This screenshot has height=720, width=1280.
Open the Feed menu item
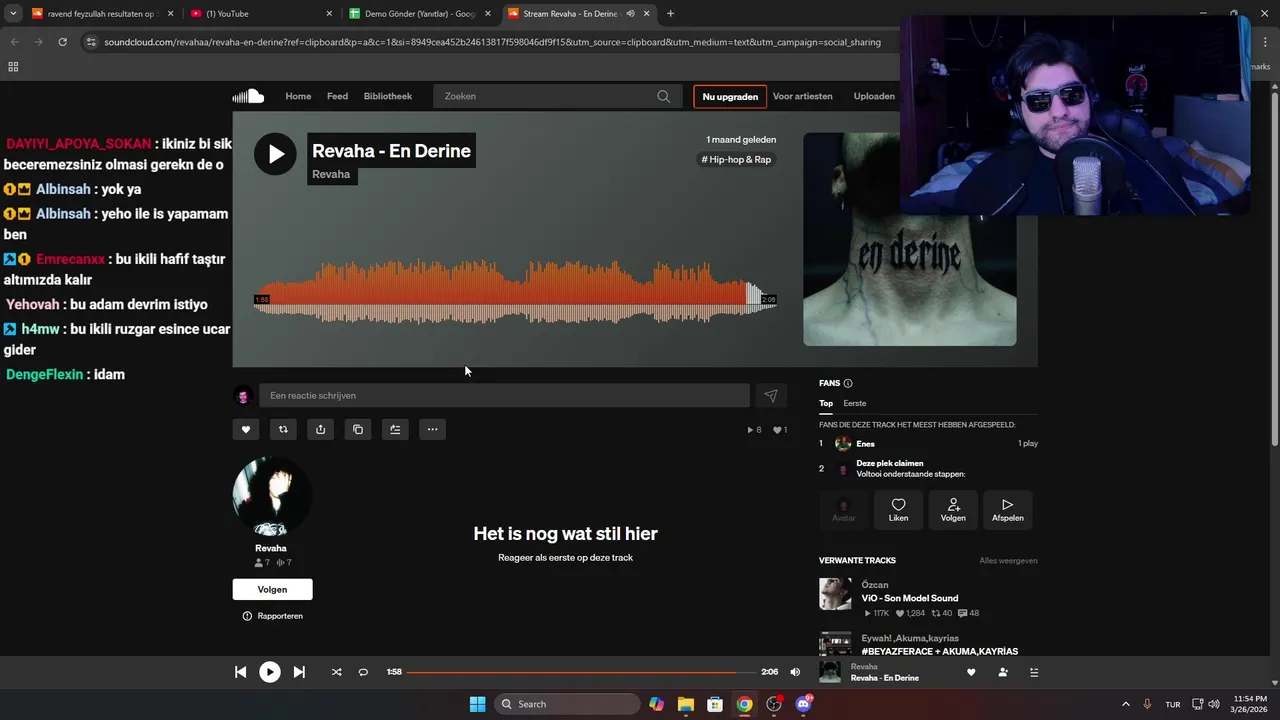coord(338,96)
